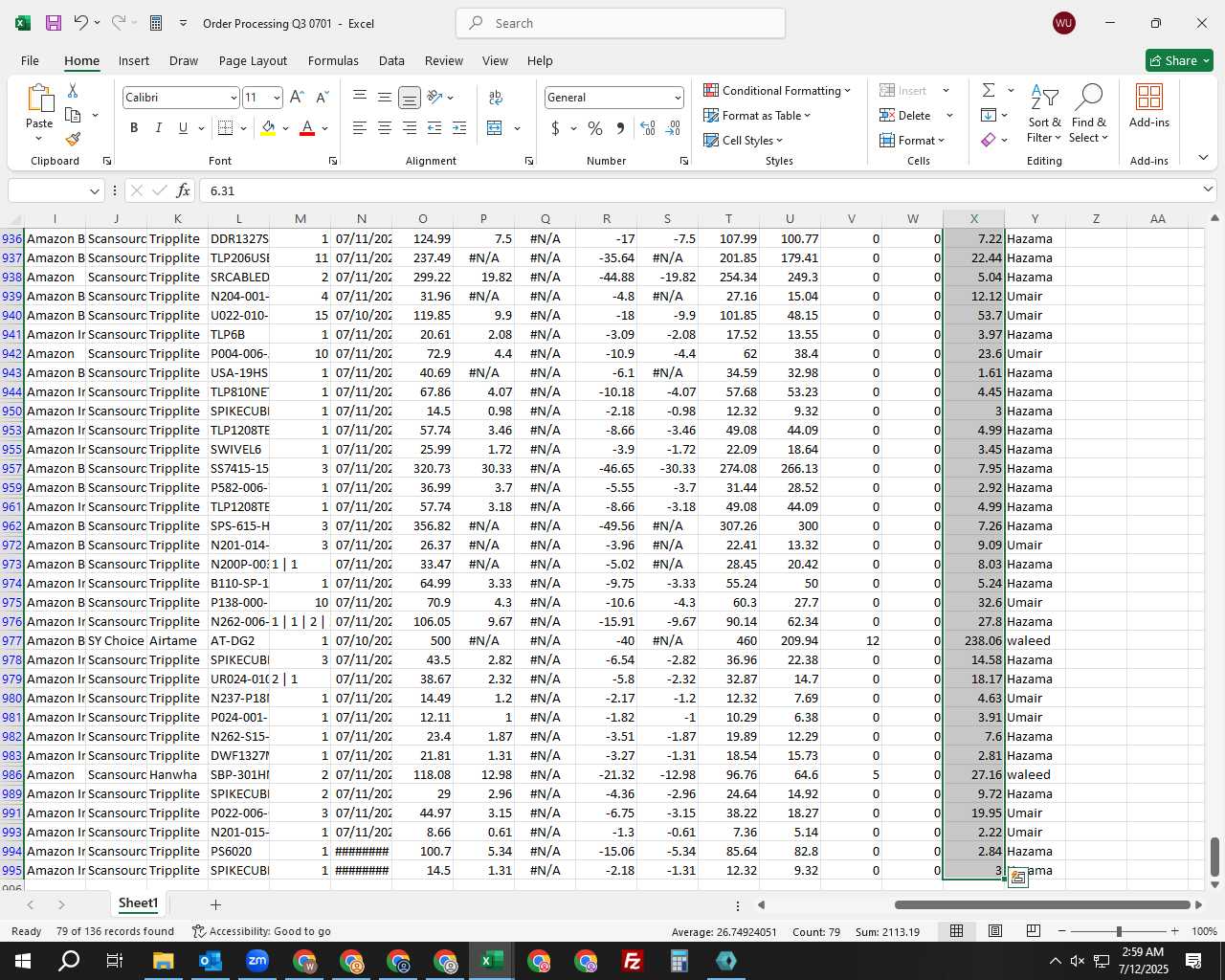
Task: Open Cell Styles dropdown
Action: pos(744,140)
